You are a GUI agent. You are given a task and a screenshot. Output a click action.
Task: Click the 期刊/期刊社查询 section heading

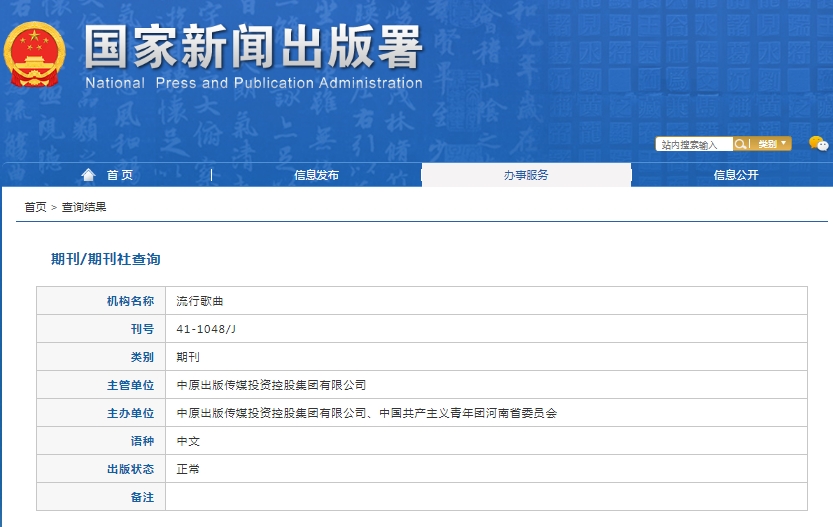[x=105, y=259]
